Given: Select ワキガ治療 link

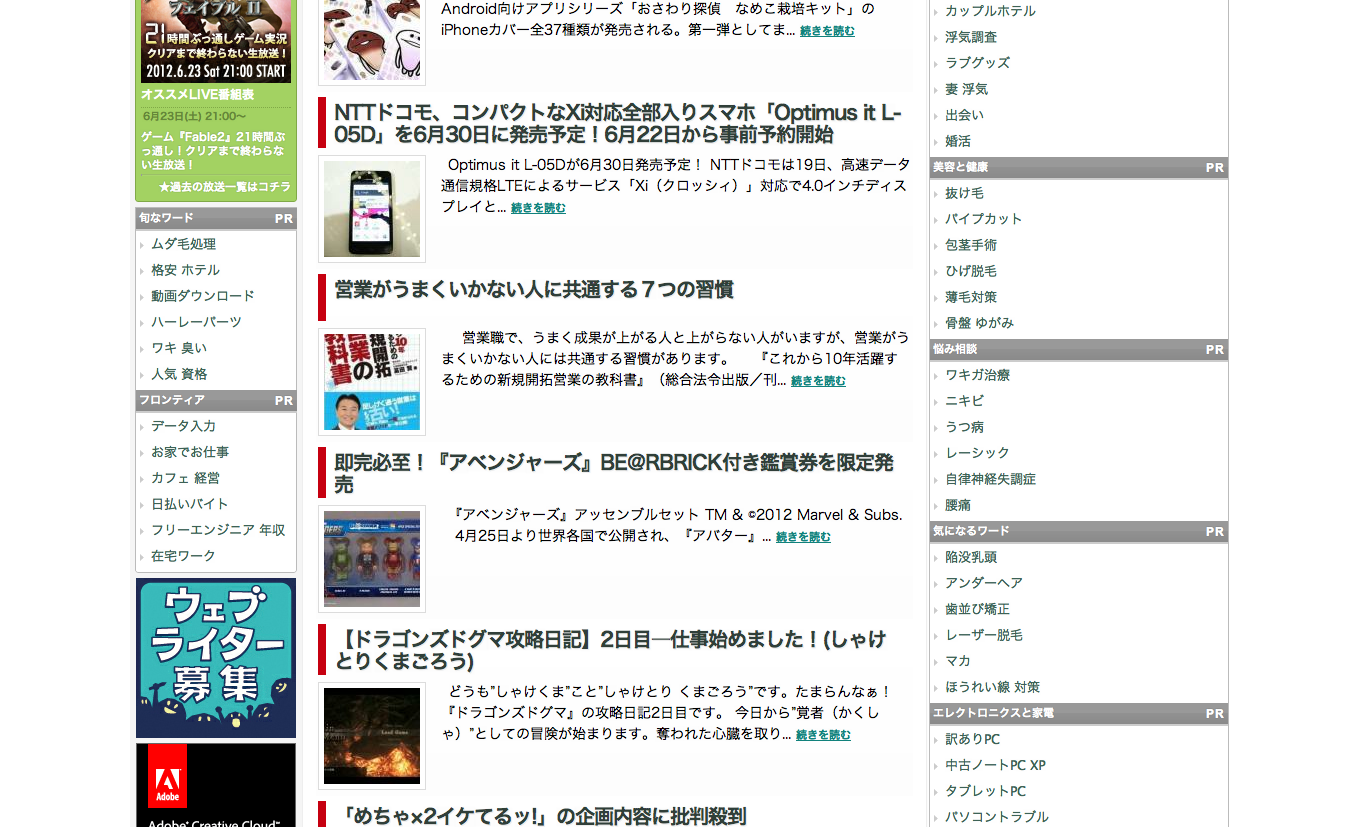Looking at the screenshot, I should pyautogui.click(x=977, y=375).
